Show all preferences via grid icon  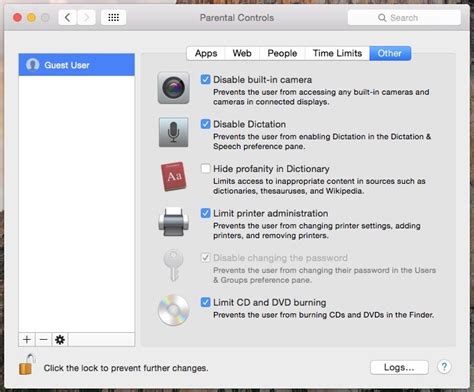pos(113,17)
